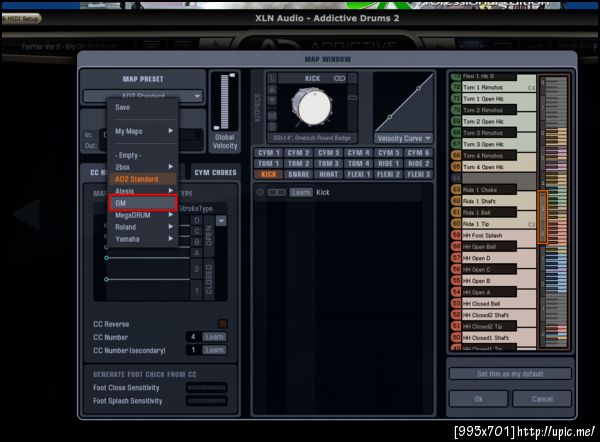Switch to the CYM CHOKES tab

[x=215, y=173]
